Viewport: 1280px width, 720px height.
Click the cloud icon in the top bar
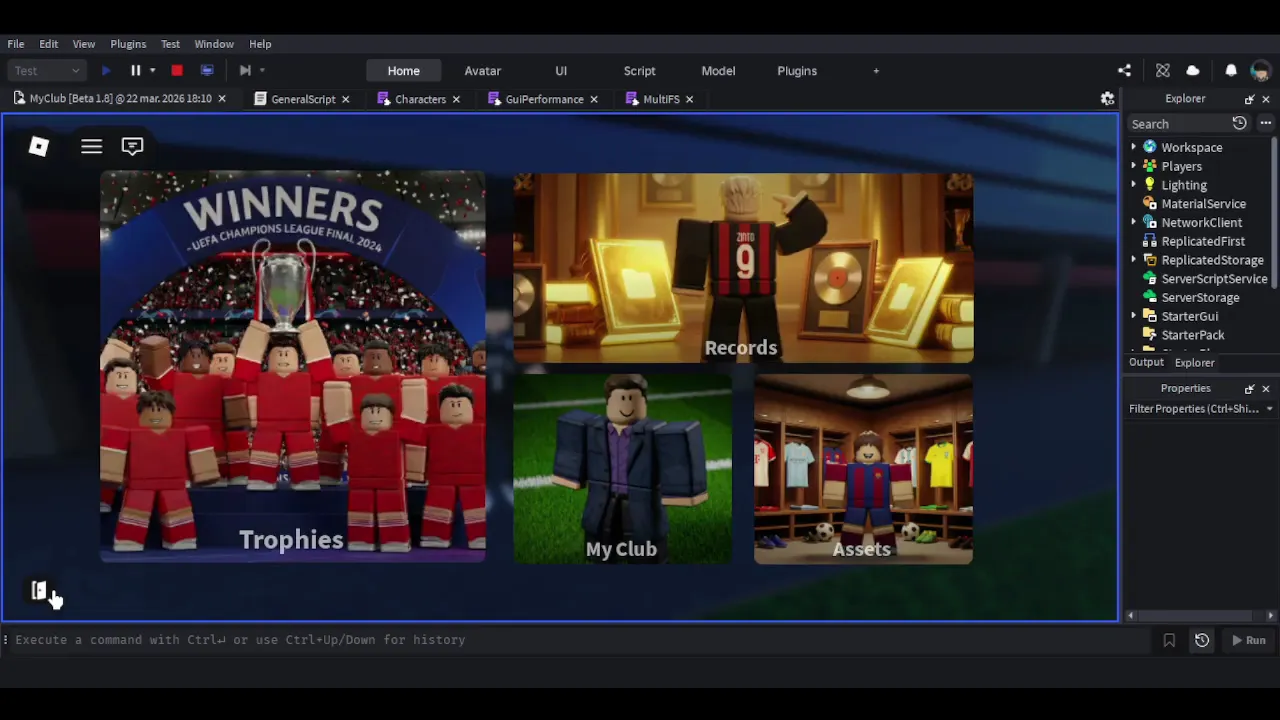1193,71
